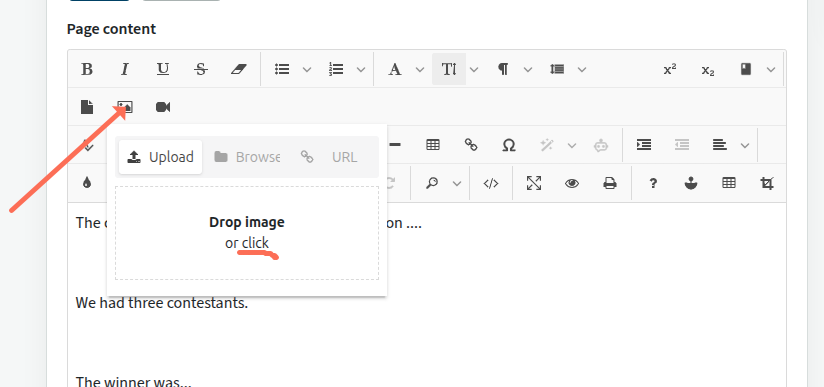Image resolution: width=824 pixels, height=387 pixels.
Task: Expand line height dropdown arrow
Action: click(582, 69)
